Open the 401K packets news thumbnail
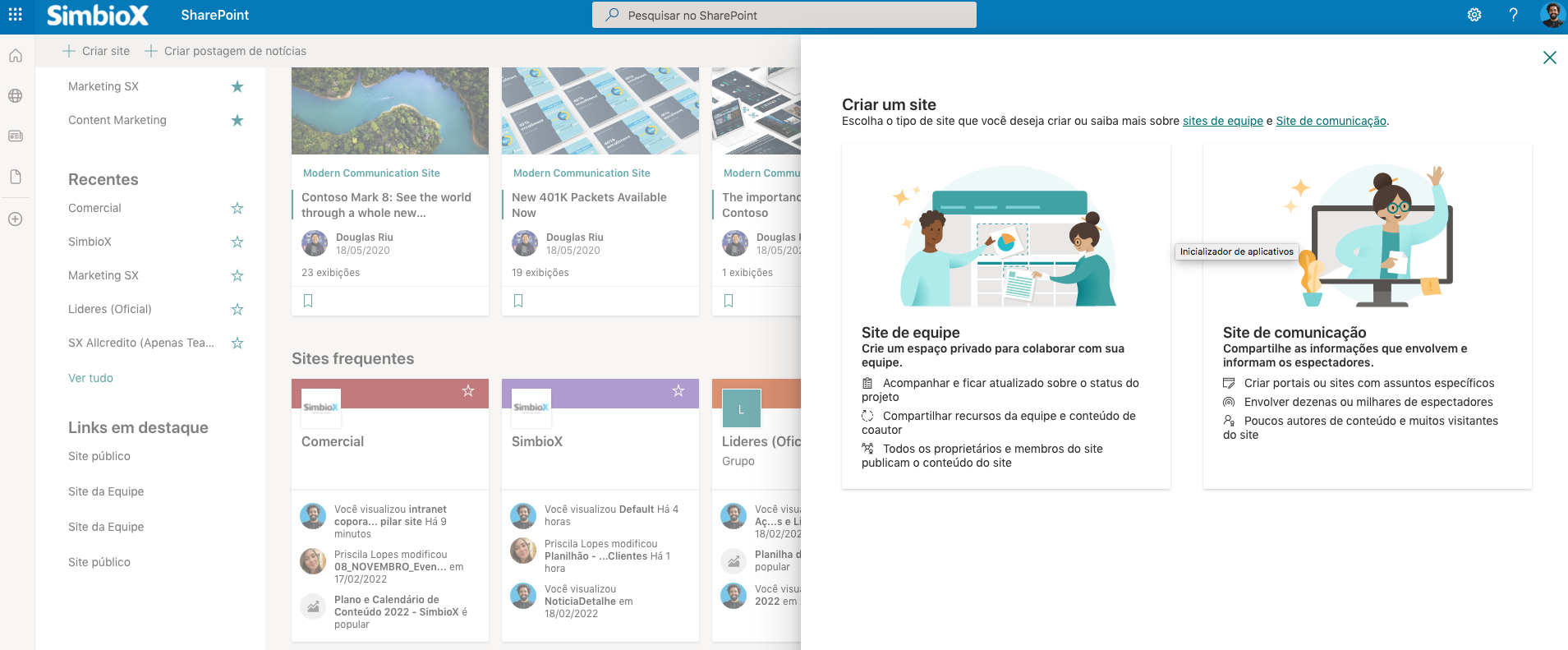The width and height of the screenshot is (1568, 650). [600, 111]
